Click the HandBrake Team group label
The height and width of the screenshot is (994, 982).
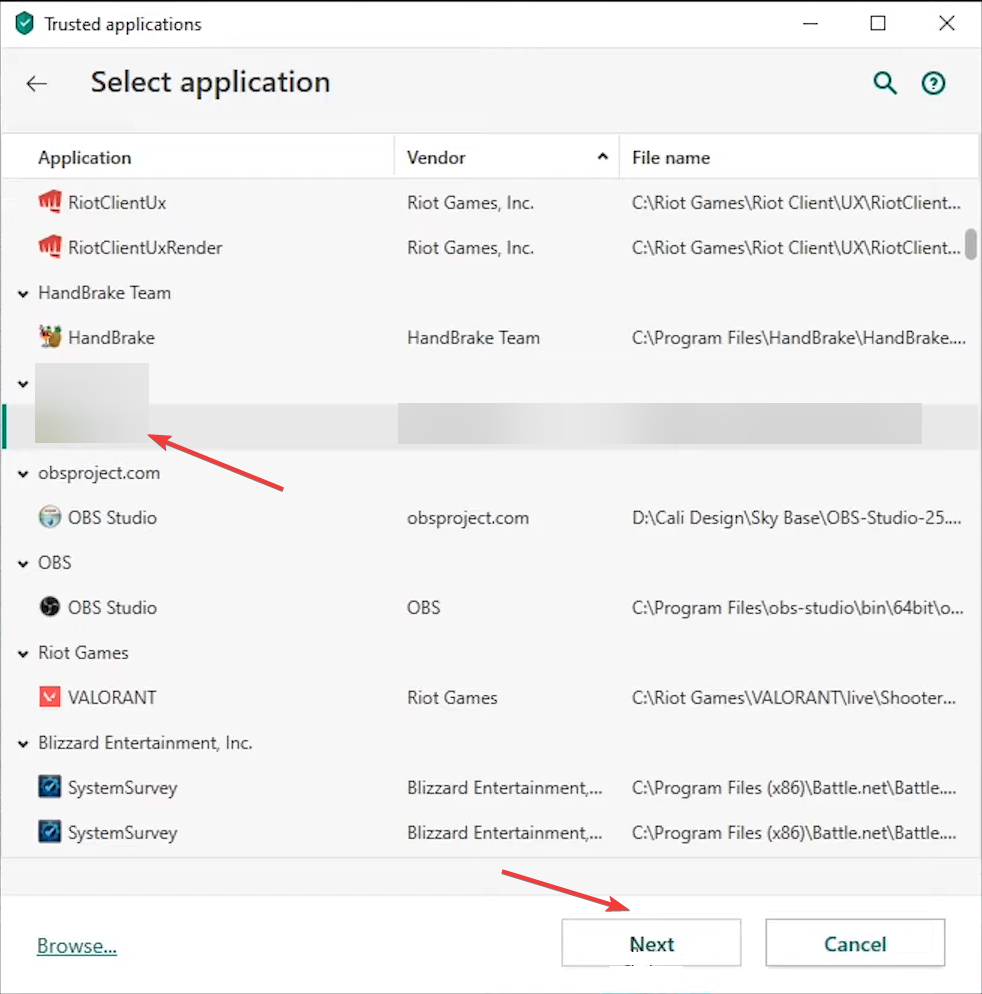coord(105,293)
